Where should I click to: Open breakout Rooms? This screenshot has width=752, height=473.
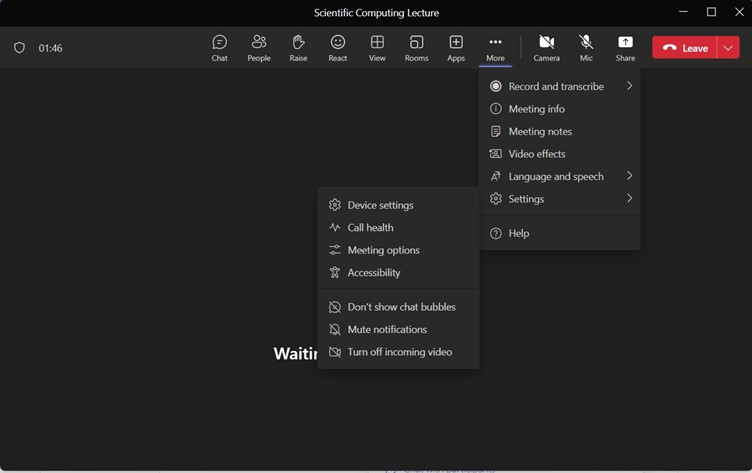coord(416,47)
